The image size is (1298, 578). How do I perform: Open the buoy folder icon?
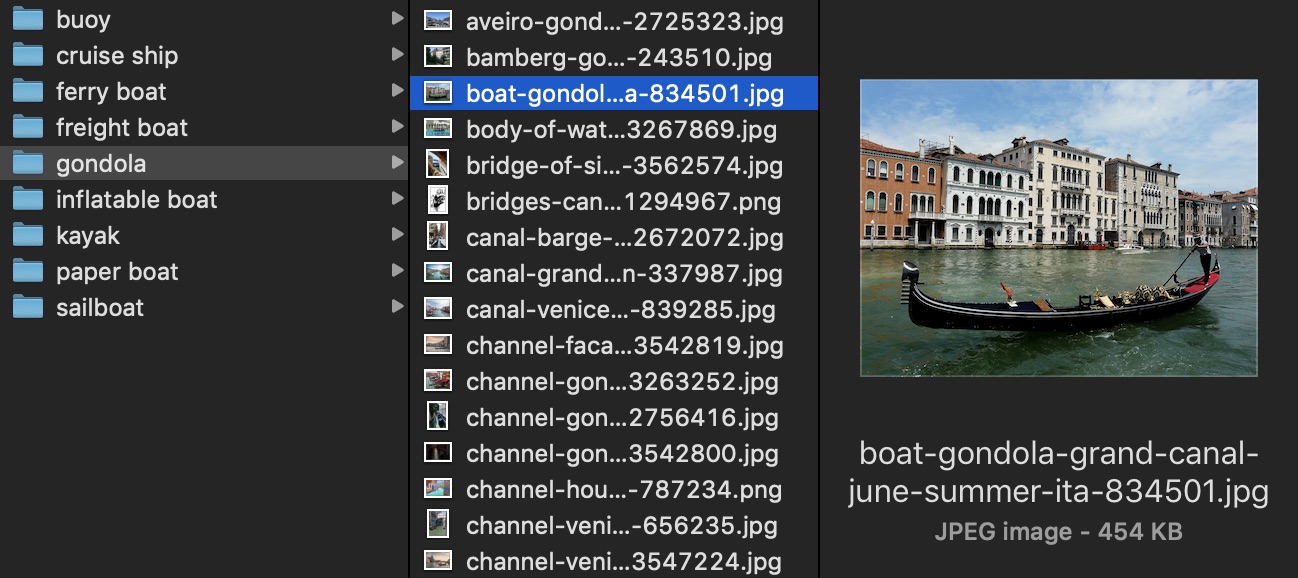pos(27,20)
